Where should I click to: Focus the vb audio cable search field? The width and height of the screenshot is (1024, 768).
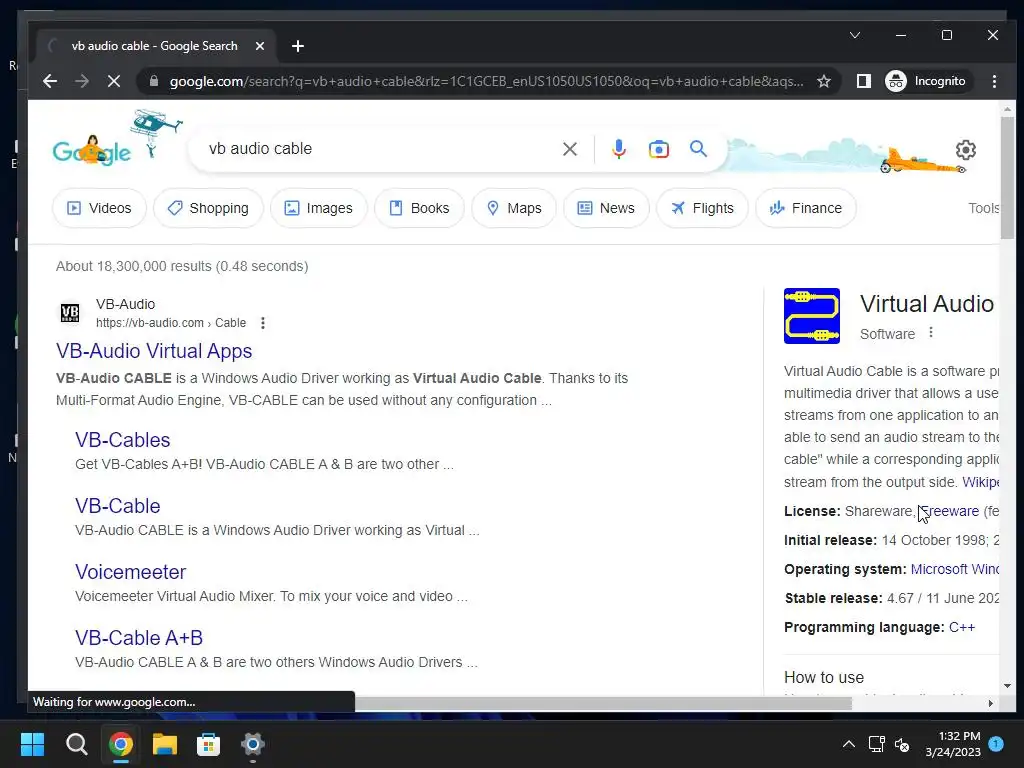coord(379,149)
